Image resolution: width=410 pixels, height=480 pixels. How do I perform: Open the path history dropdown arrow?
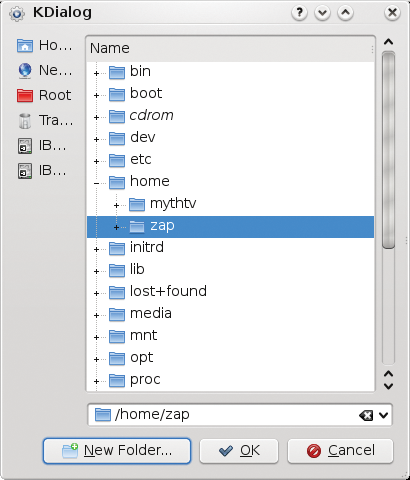coord(384,415)
